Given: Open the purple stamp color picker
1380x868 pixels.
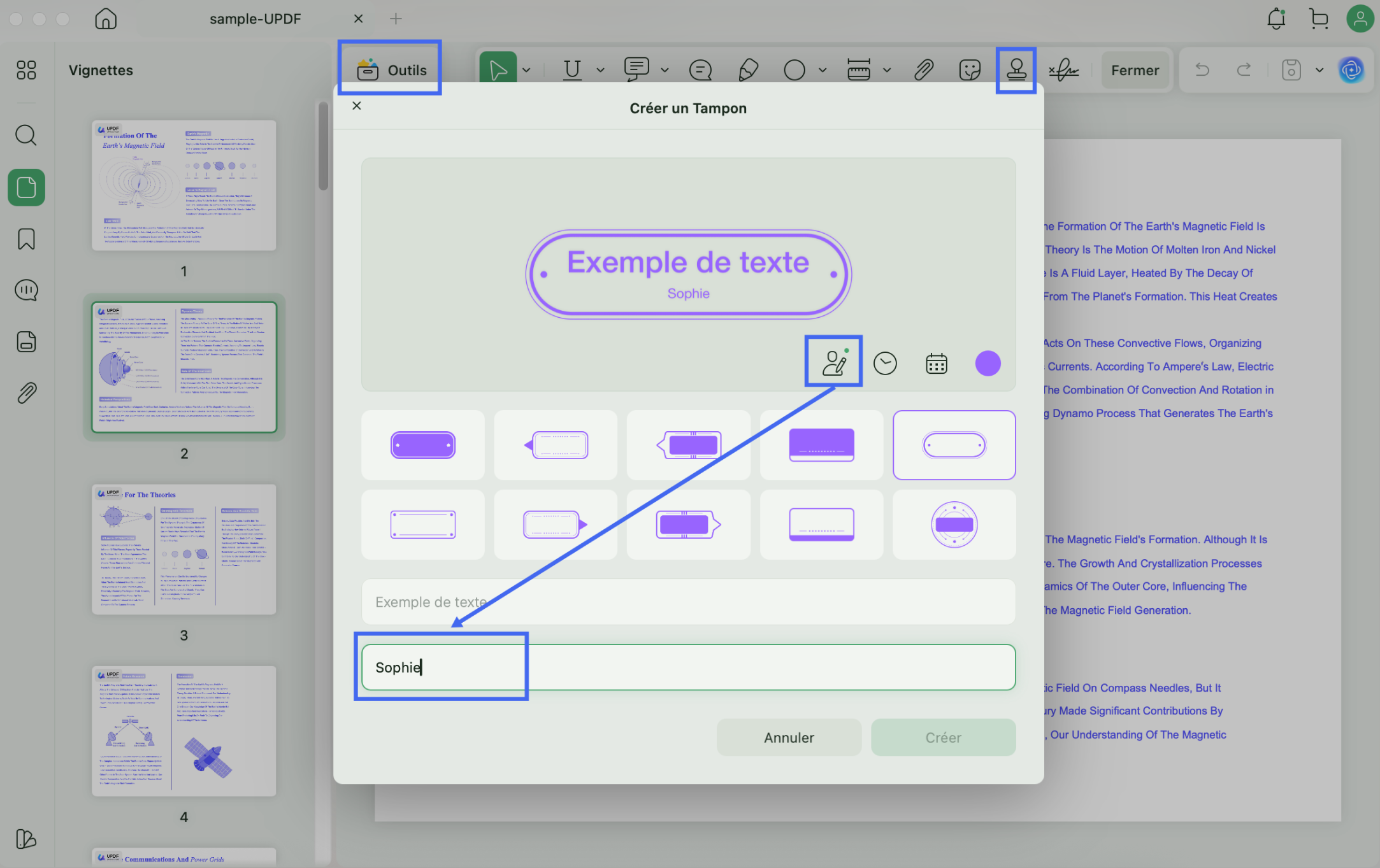Looking at the screenshot, I should (x=988, y=363).
